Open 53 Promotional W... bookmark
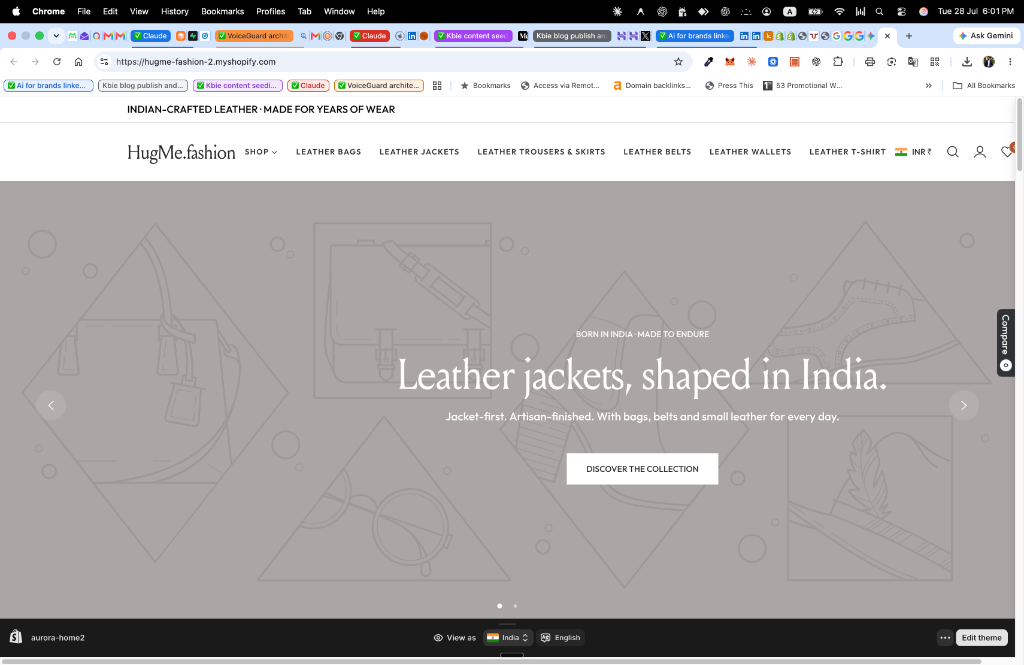This screenshot has height=665, width=1024. (803, 86)
